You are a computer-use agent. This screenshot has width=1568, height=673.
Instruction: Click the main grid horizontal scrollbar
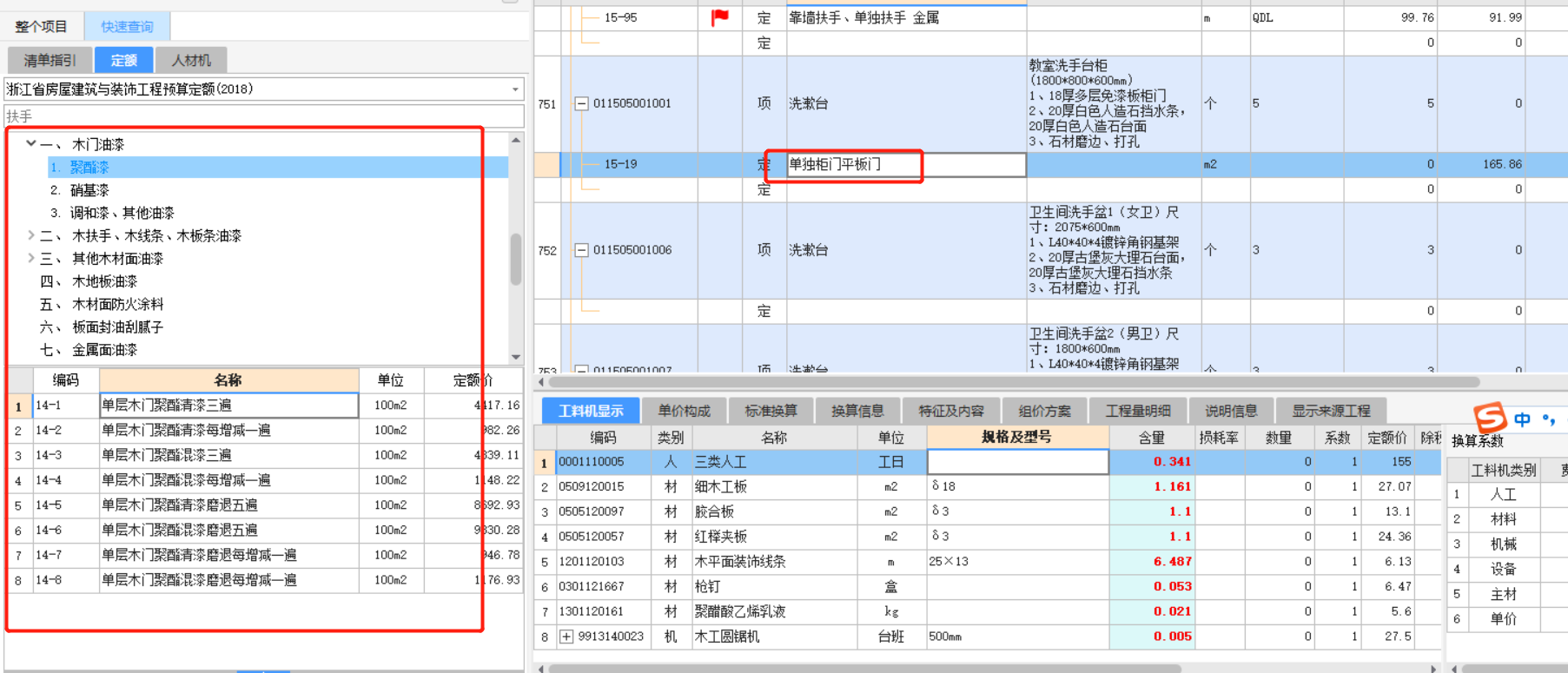click(1014, 382)
